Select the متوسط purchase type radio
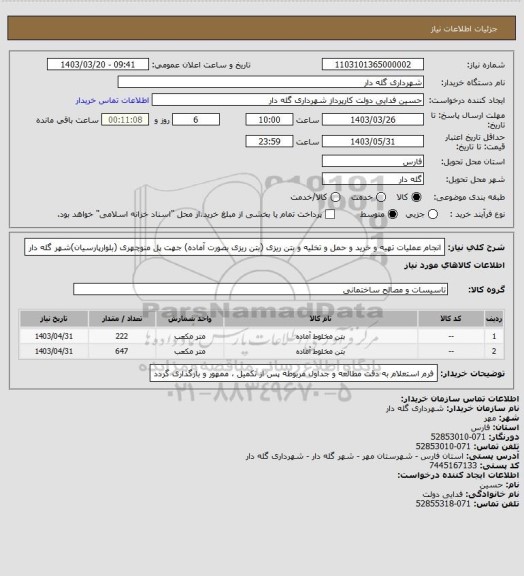524x576 pixels. pos(393,214)
